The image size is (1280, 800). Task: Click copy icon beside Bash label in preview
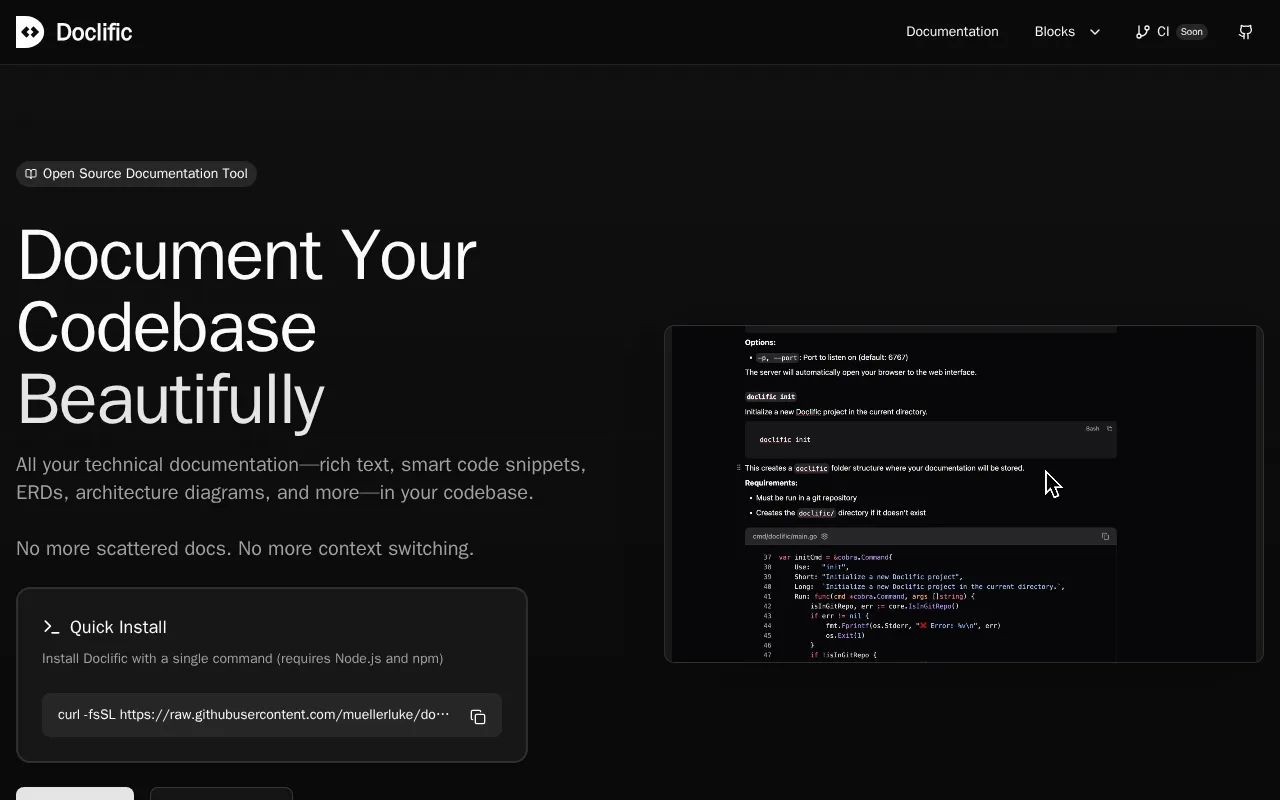pos(1109,429)
